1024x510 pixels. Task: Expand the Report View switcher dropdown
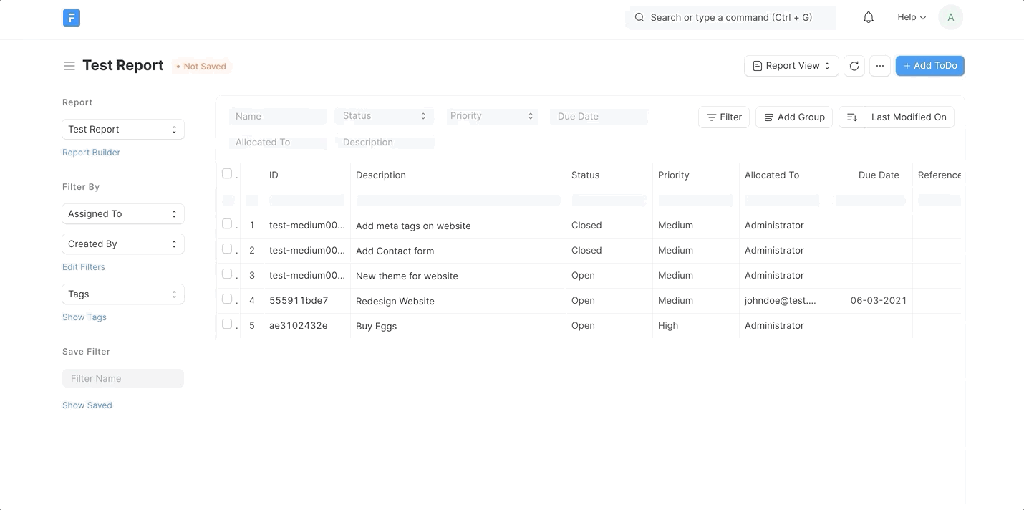(792, 66)
